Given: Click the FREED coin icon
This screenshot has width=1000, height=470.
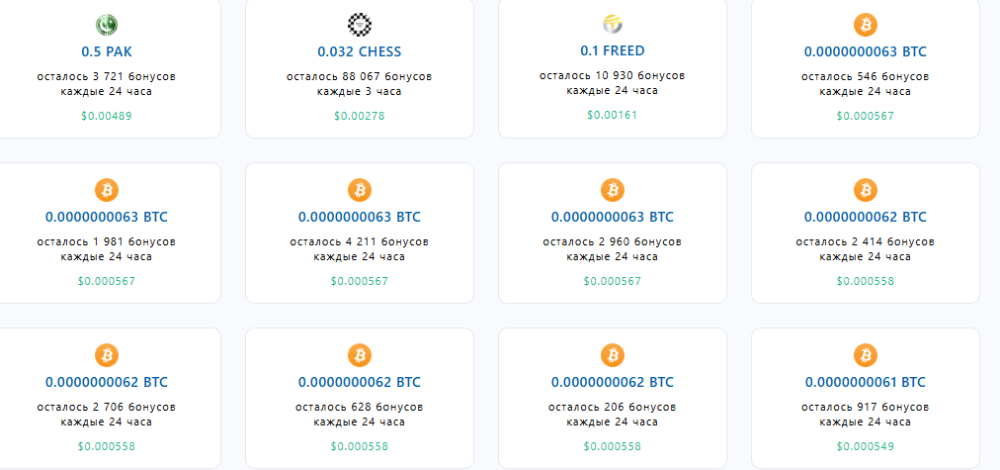Looking at the screenshot, I should pyautogui.click(x=612, y=24).
